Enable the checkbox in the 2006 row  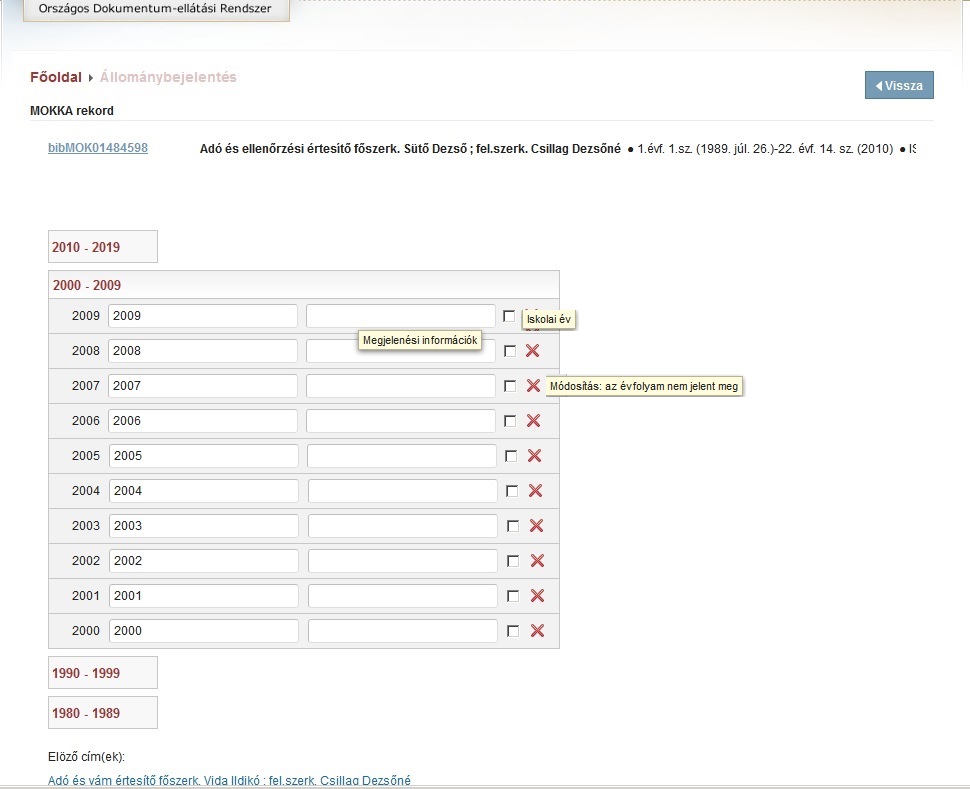click(511, 421)
